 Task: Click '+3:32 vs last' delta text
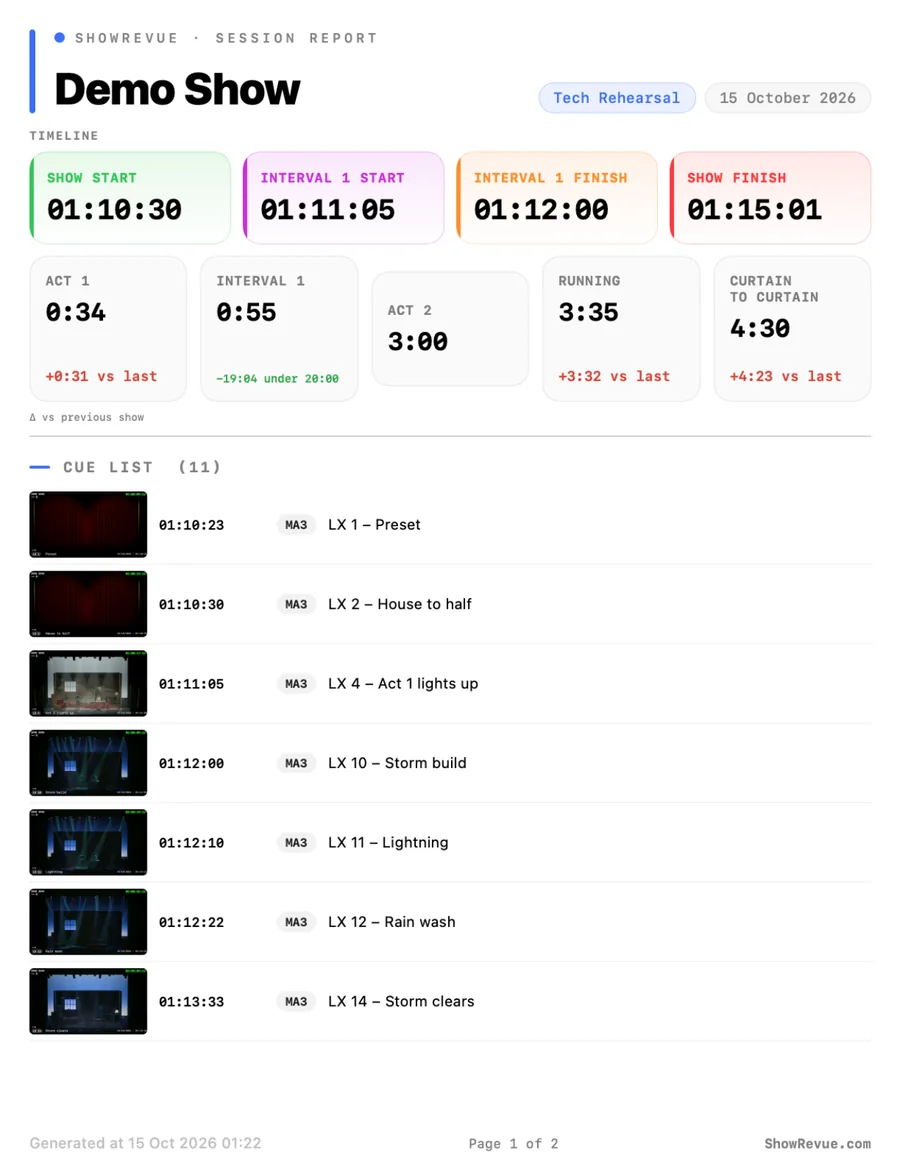614,377
